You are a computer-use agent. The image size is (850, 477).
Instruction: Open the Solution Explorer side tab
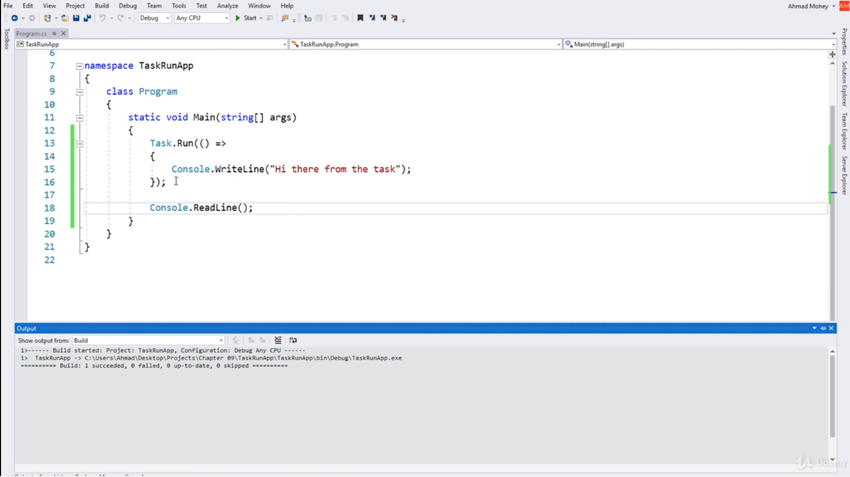click(x=844, y=83)
